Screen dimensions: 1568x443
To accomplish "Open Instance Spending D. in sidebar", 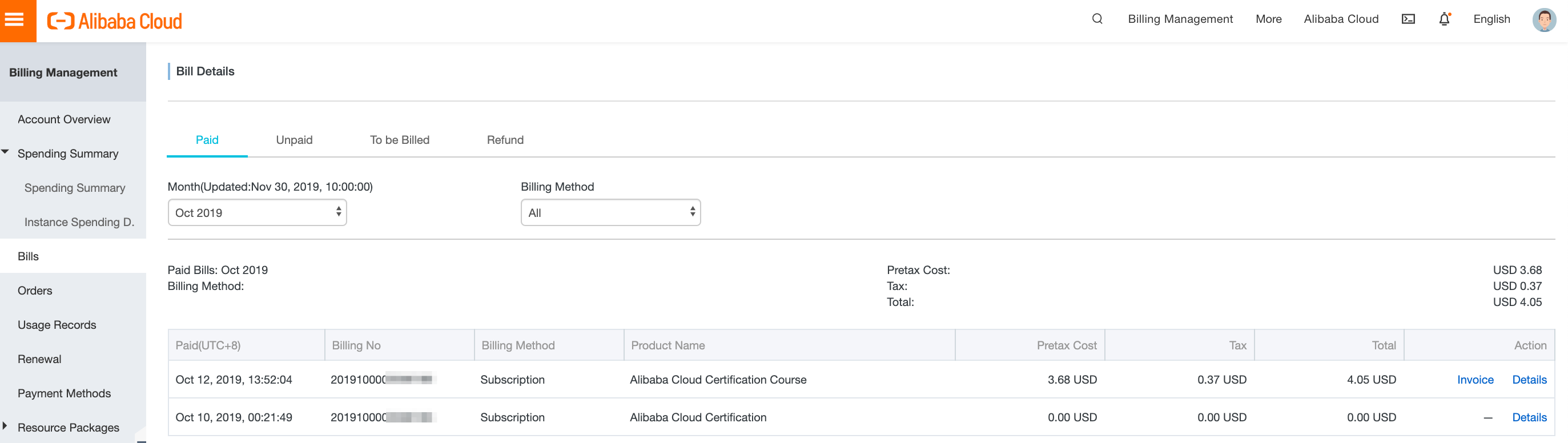I will tap(79, 222).
